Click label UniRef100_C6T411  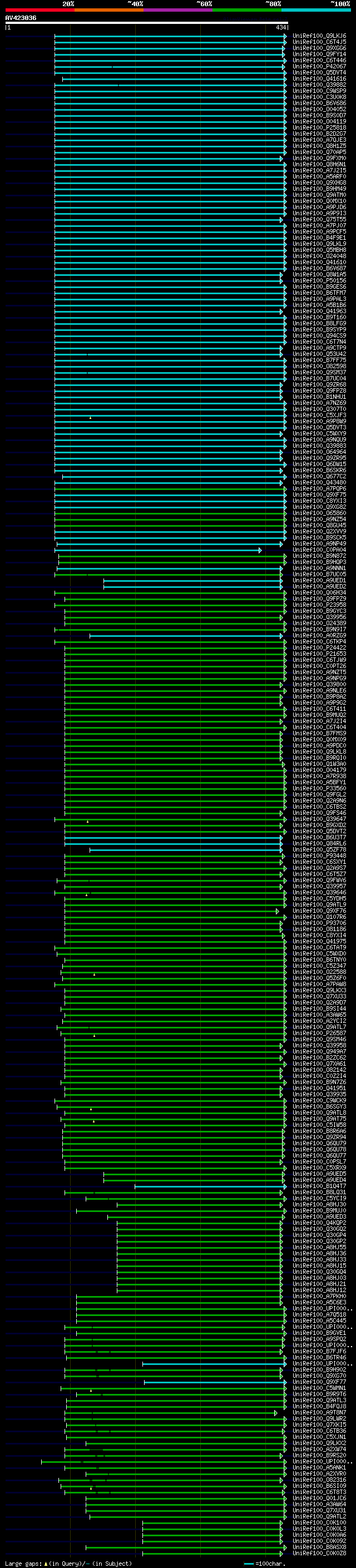319,709
